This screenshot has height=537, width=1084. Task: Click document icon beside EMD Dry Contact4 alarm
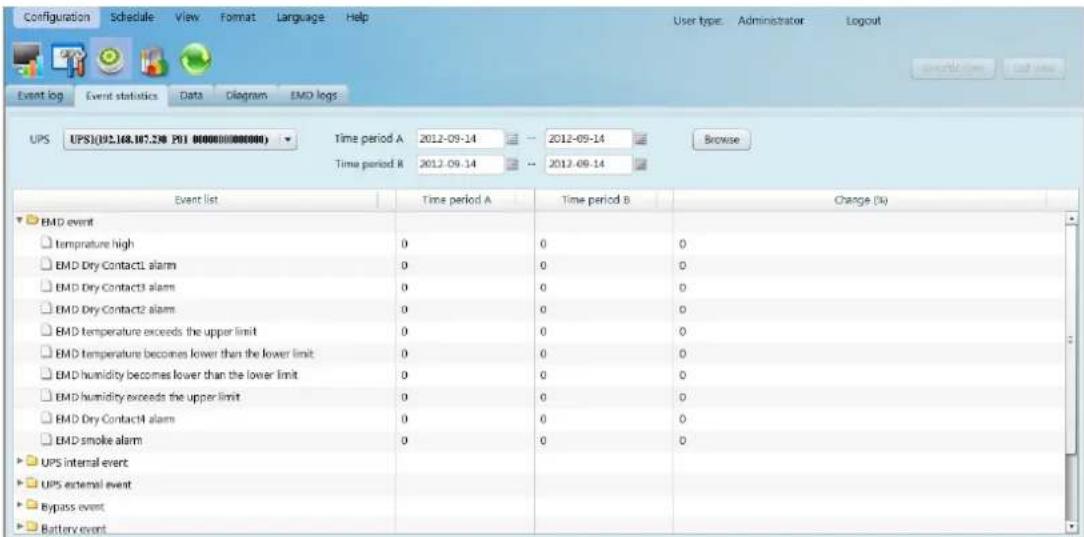46,418
